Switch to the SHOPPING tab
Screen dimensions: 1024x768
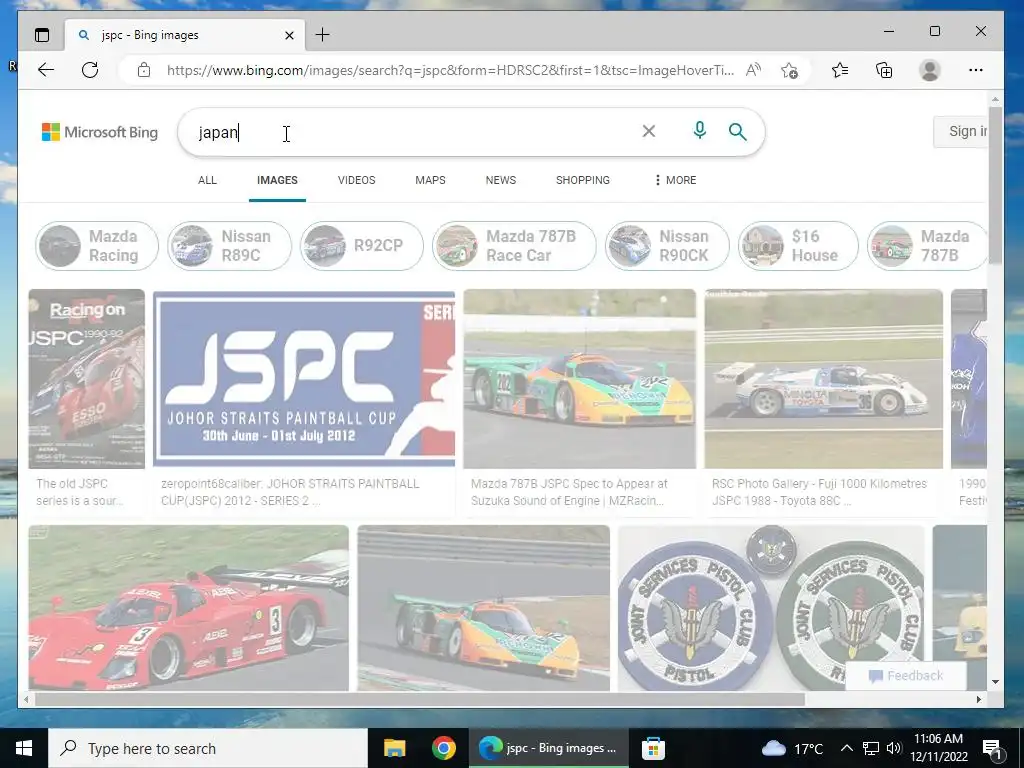[583, 180]
